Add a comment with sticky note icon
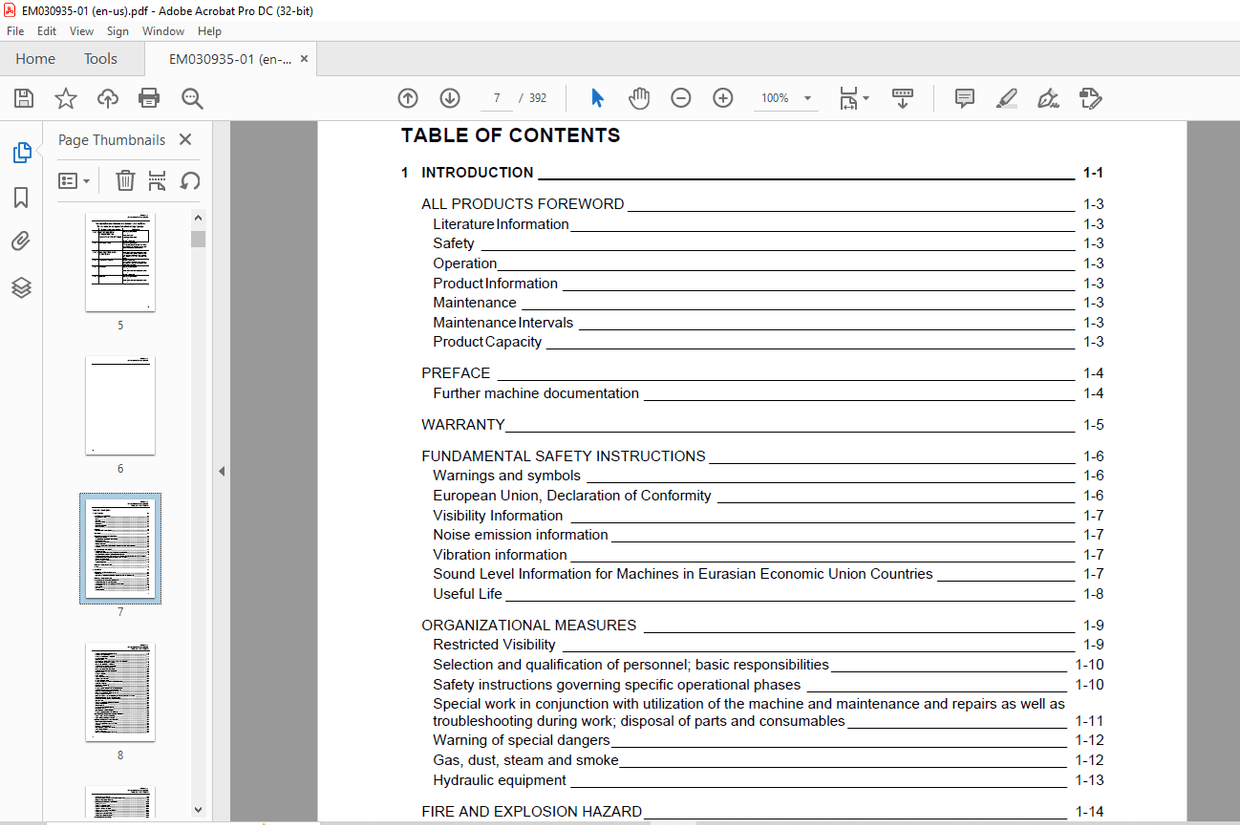Image resolution: width=1240 pixels, height=825 pixels. [964, 98]
